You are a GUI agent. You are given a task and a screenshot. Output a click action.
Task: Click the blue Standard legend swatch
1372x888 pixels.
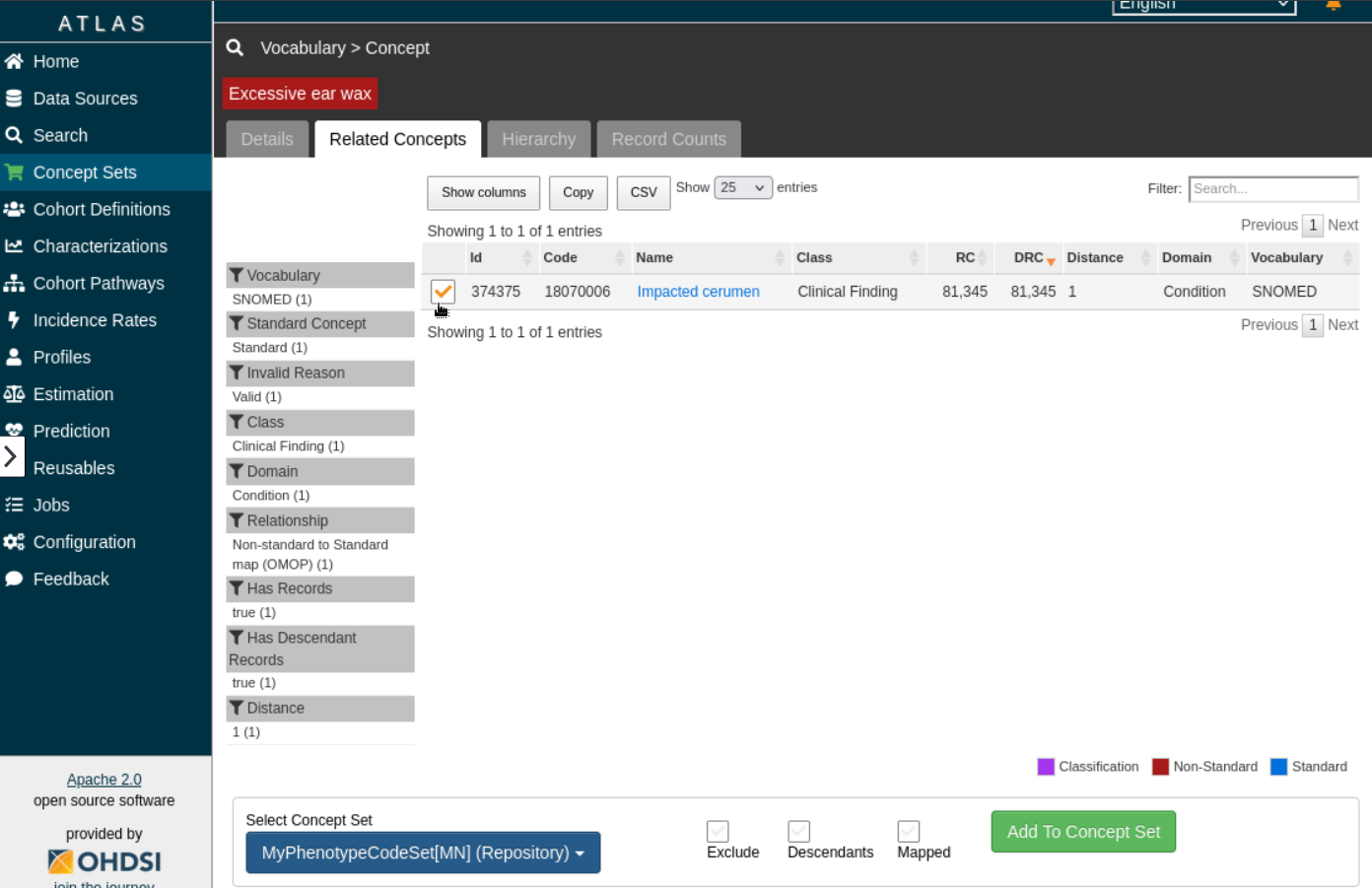(x=1278, y=767)
